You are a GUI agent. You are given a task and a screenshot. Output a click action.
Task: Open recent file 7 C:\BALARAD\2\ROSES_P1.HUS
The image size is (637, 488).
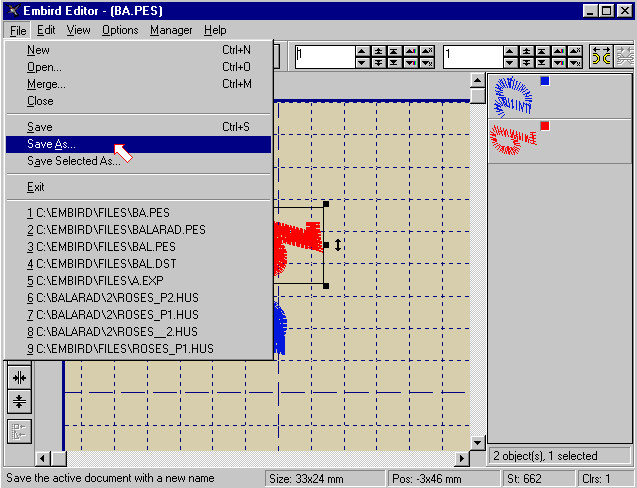pyautogui.click(x=139, y=315)
